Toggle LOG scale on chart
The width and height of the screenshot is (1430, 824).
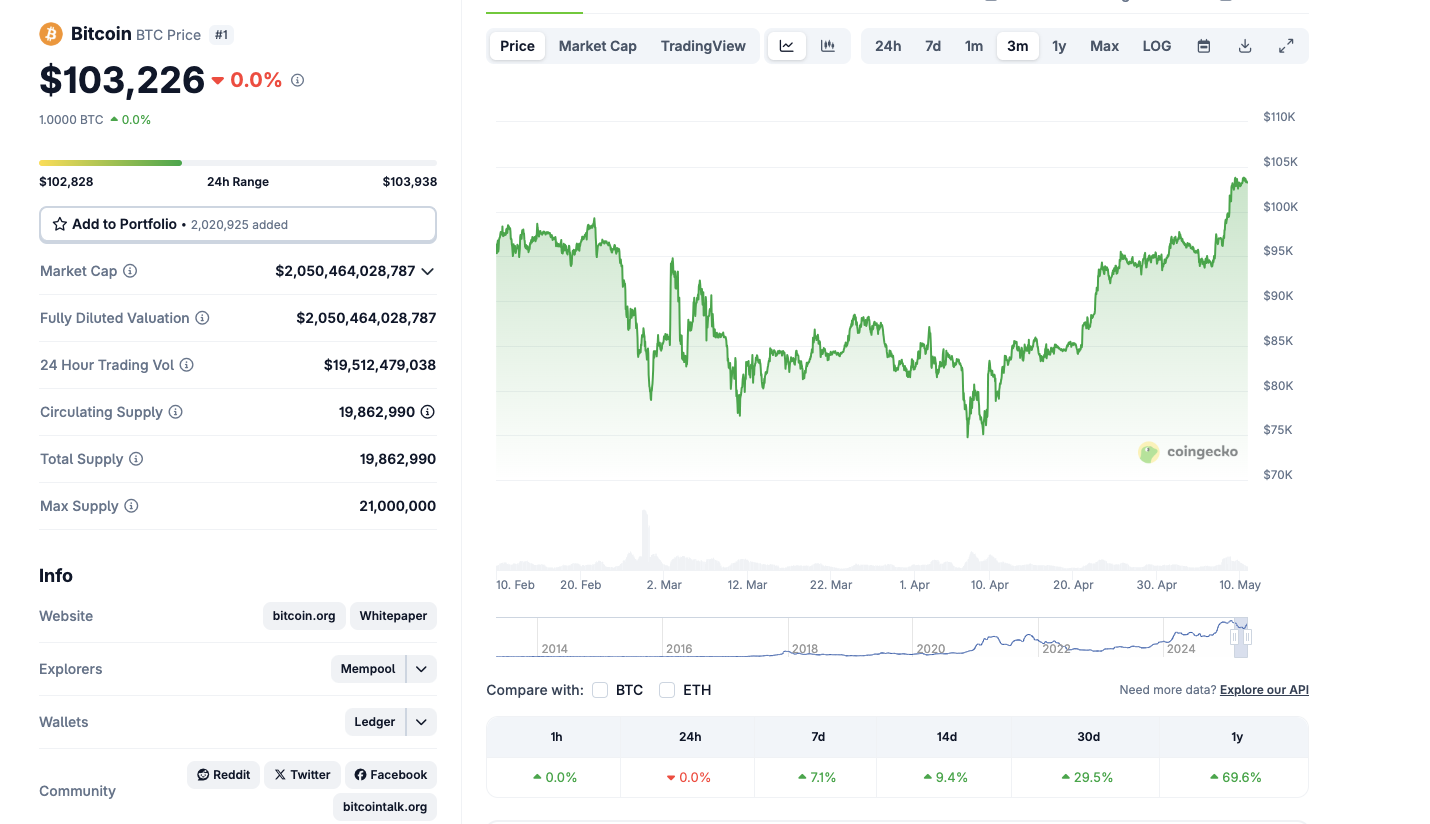tap(1157, 46)
